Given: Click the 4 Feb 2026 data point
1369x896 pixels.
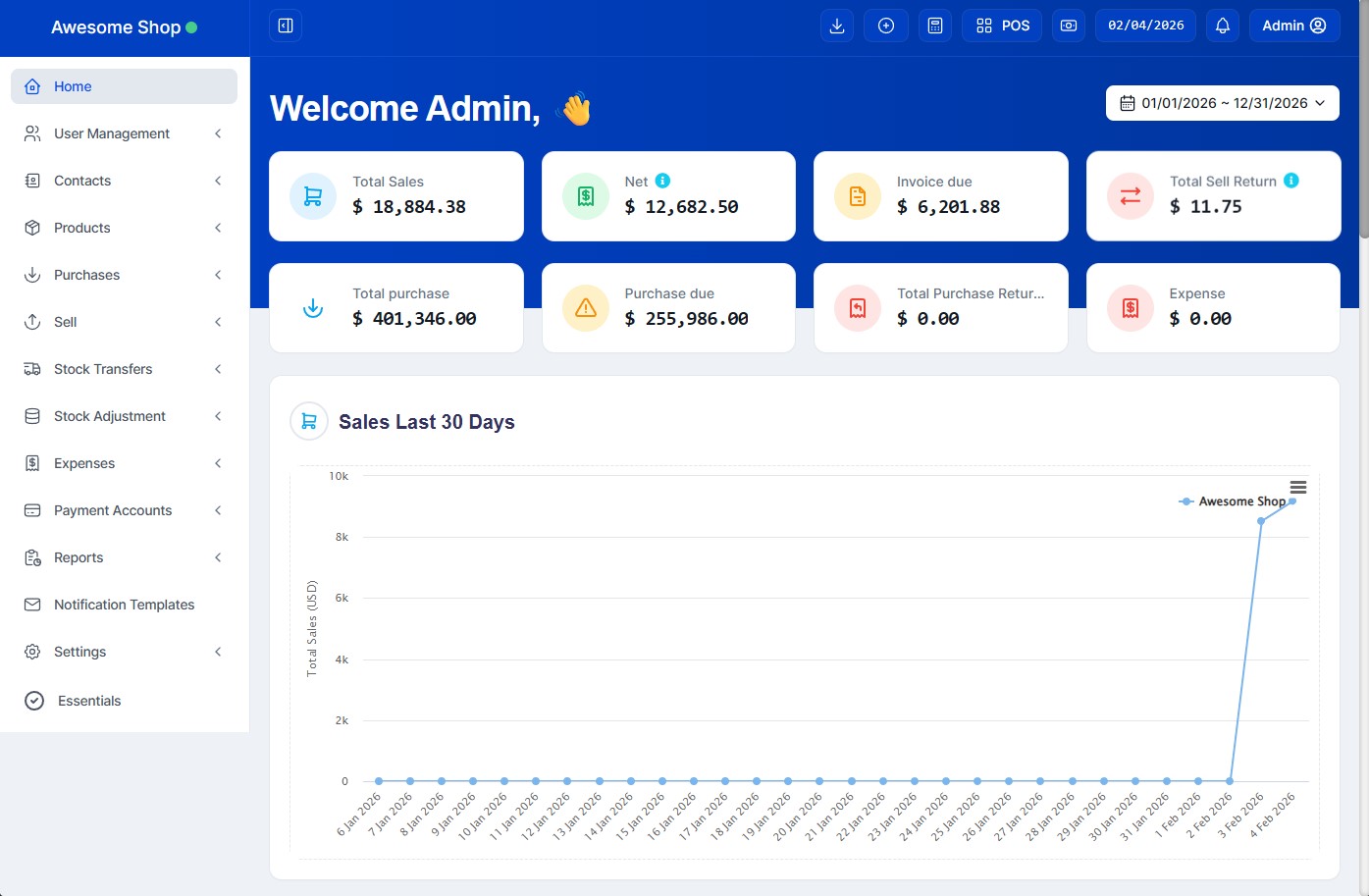Looking at the screenshot, I should [1292, 501].
